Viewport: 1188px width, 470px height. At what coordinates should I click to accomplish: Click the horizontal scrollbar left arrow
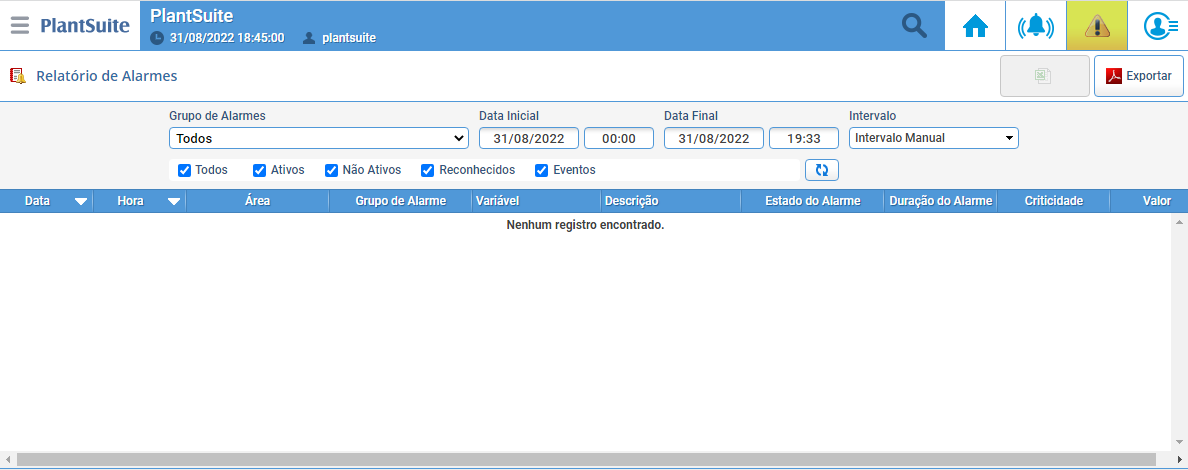coord(8,459)
